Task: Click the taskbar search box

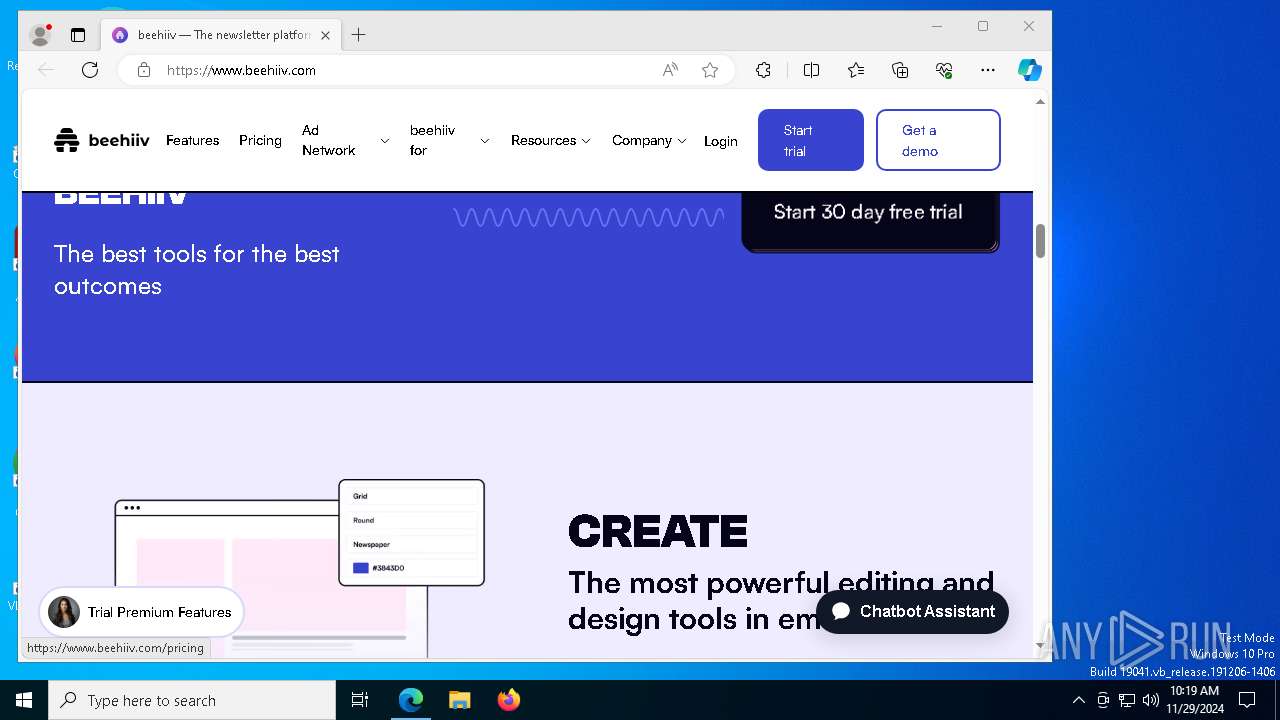Action: point(192,700)
